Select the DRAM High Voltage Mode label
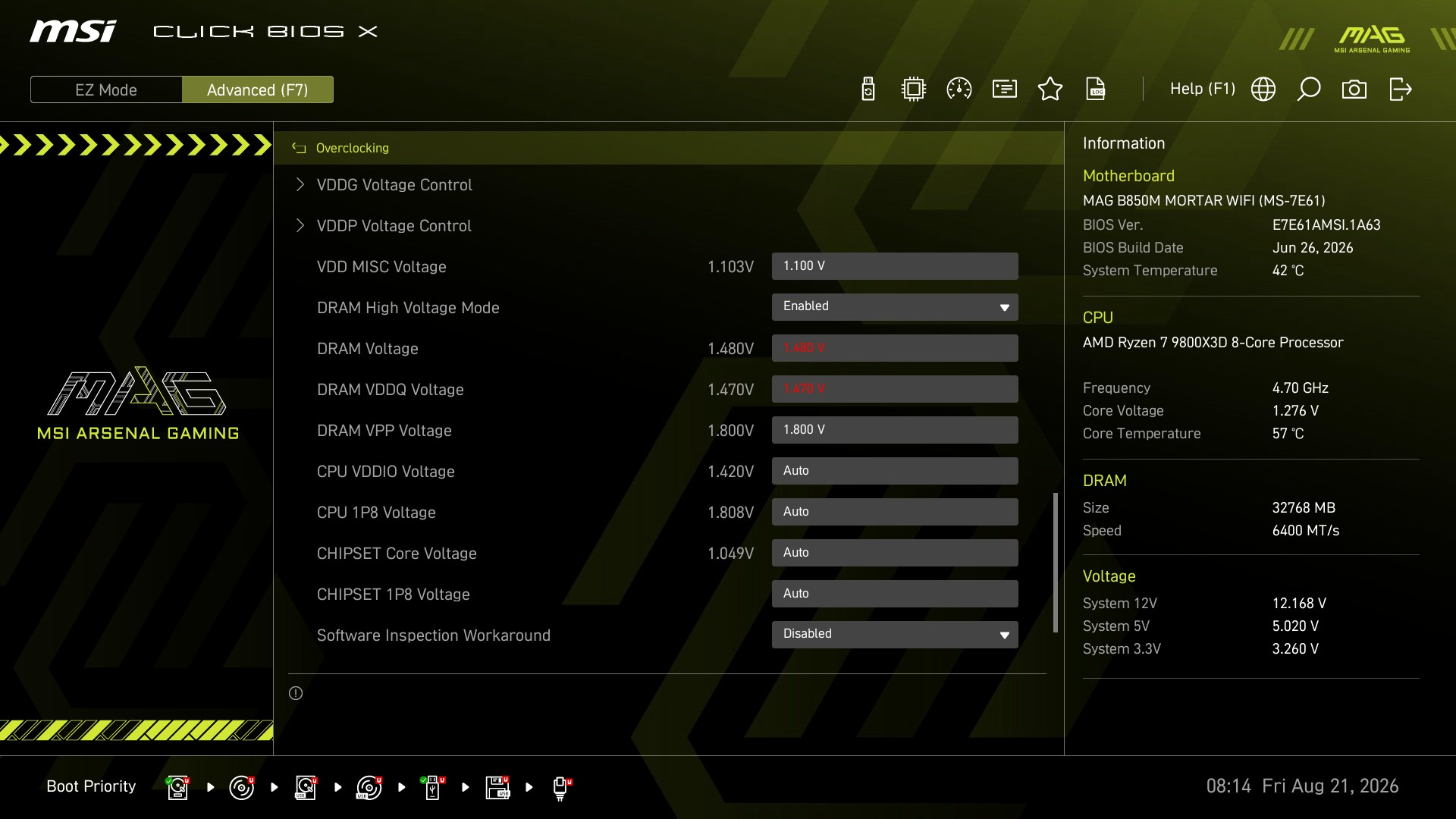Viewport: 1456px width, 819px height. [408, 308]
